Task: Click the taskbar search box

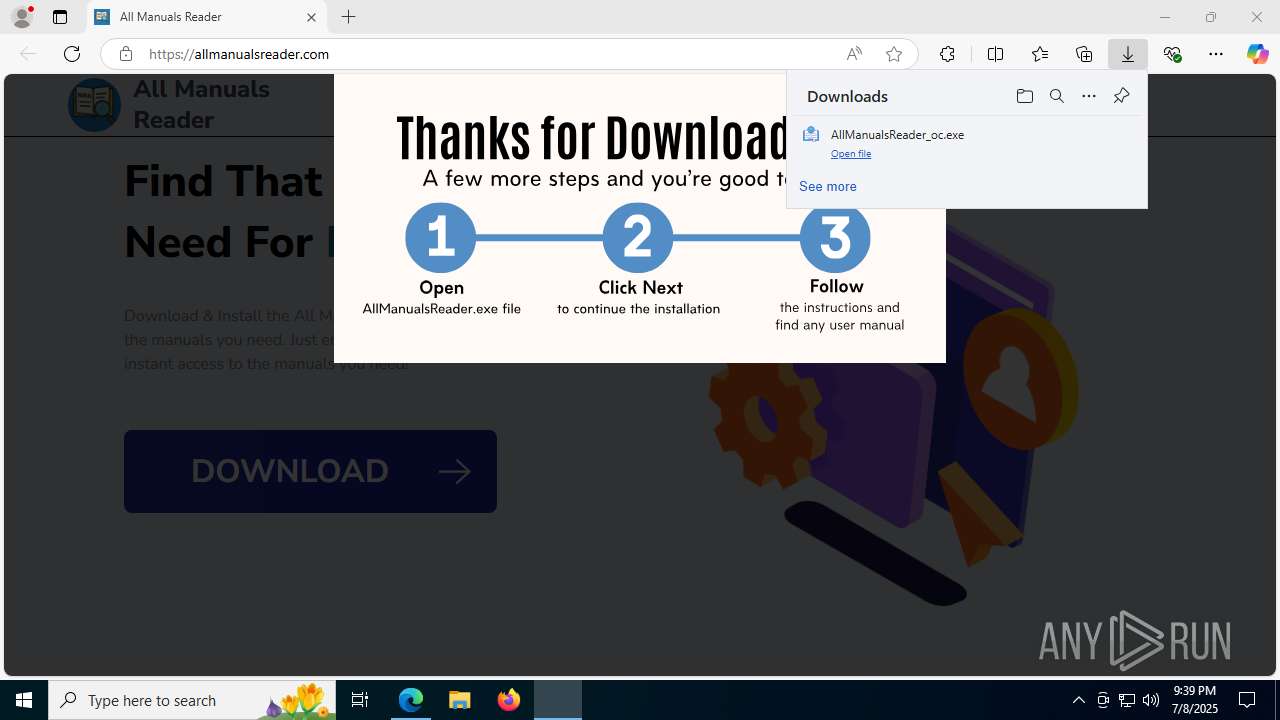Action: [x=192, y=700]
